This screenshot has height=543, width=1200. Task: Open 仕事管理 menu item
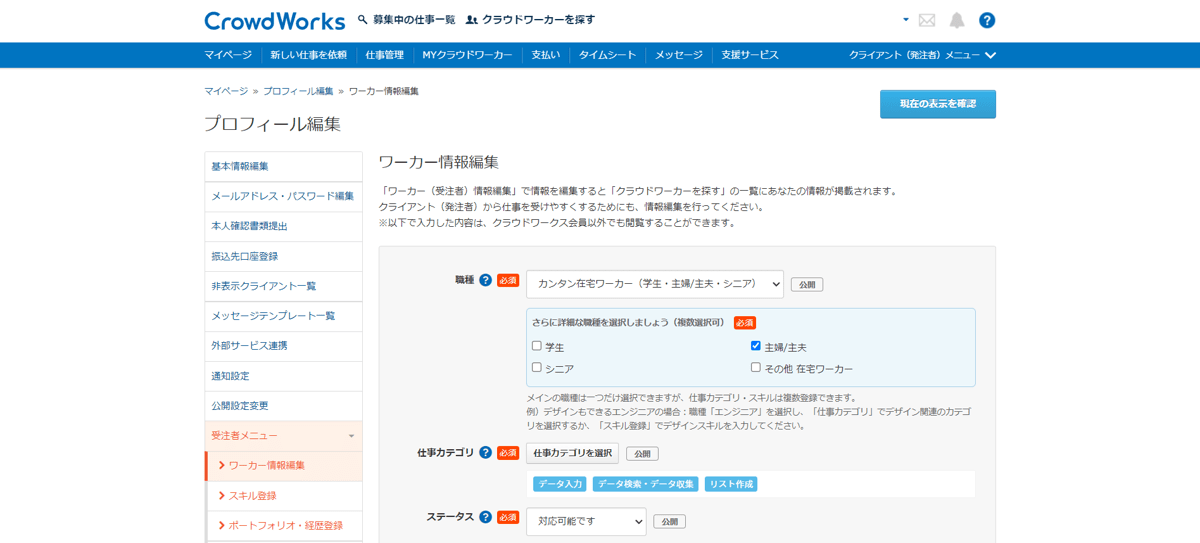pyautogui.click(x=384, y=55)
